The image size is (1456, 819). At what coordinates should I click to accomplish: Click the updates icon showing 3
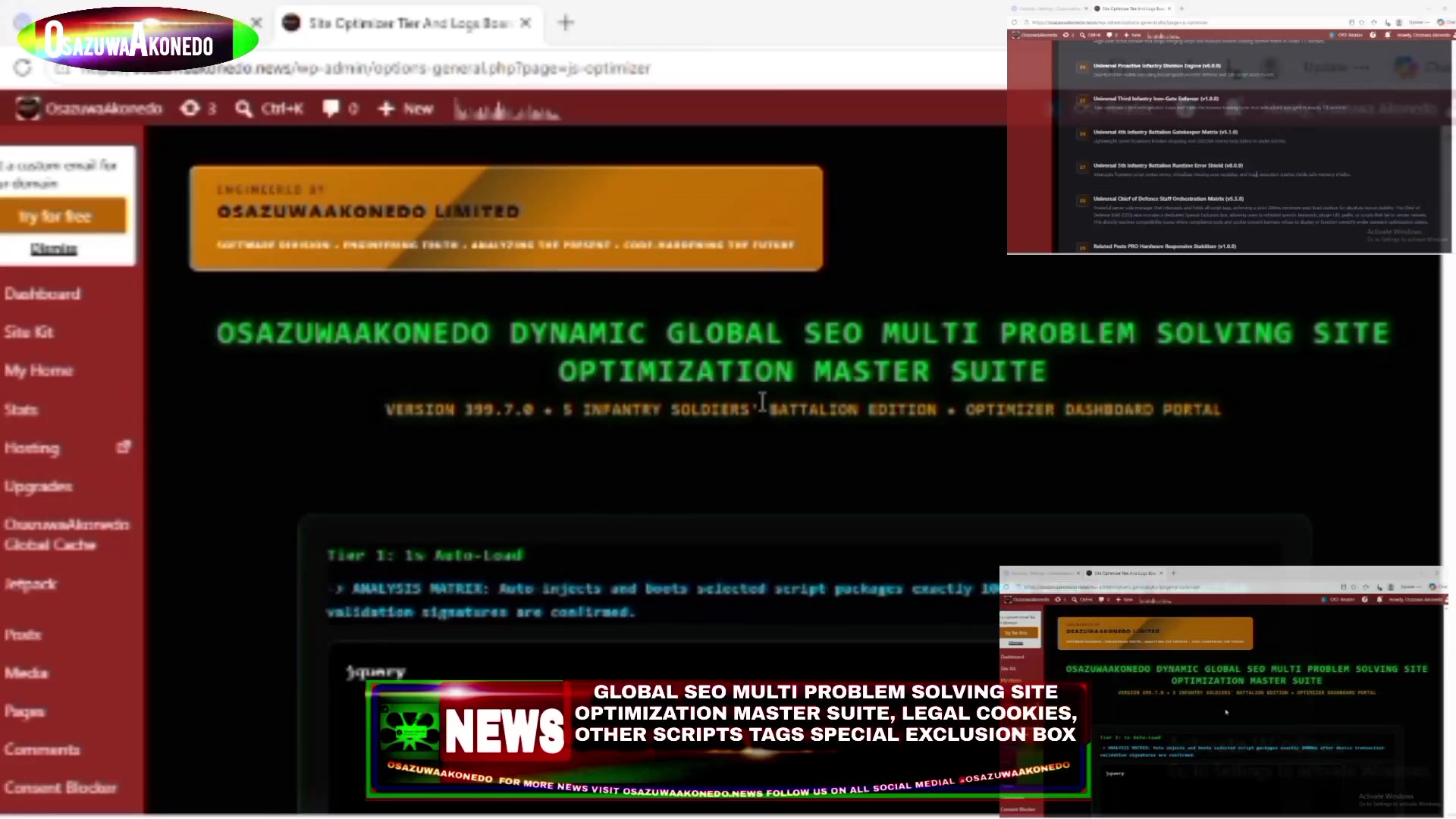tap(199, 108)
